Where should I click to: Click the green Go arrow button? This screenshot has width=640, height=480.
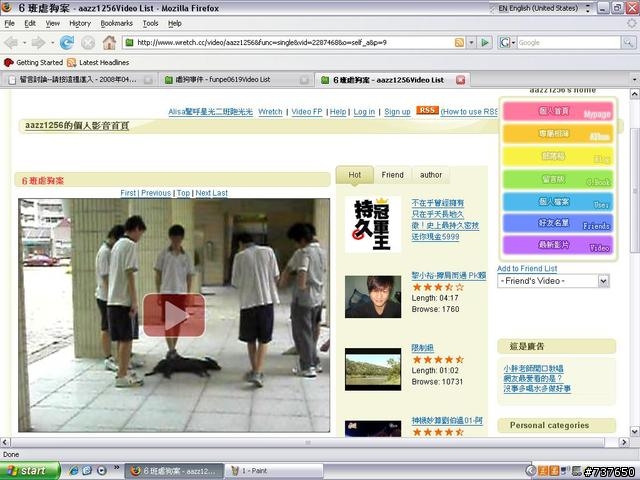[485, 42]
